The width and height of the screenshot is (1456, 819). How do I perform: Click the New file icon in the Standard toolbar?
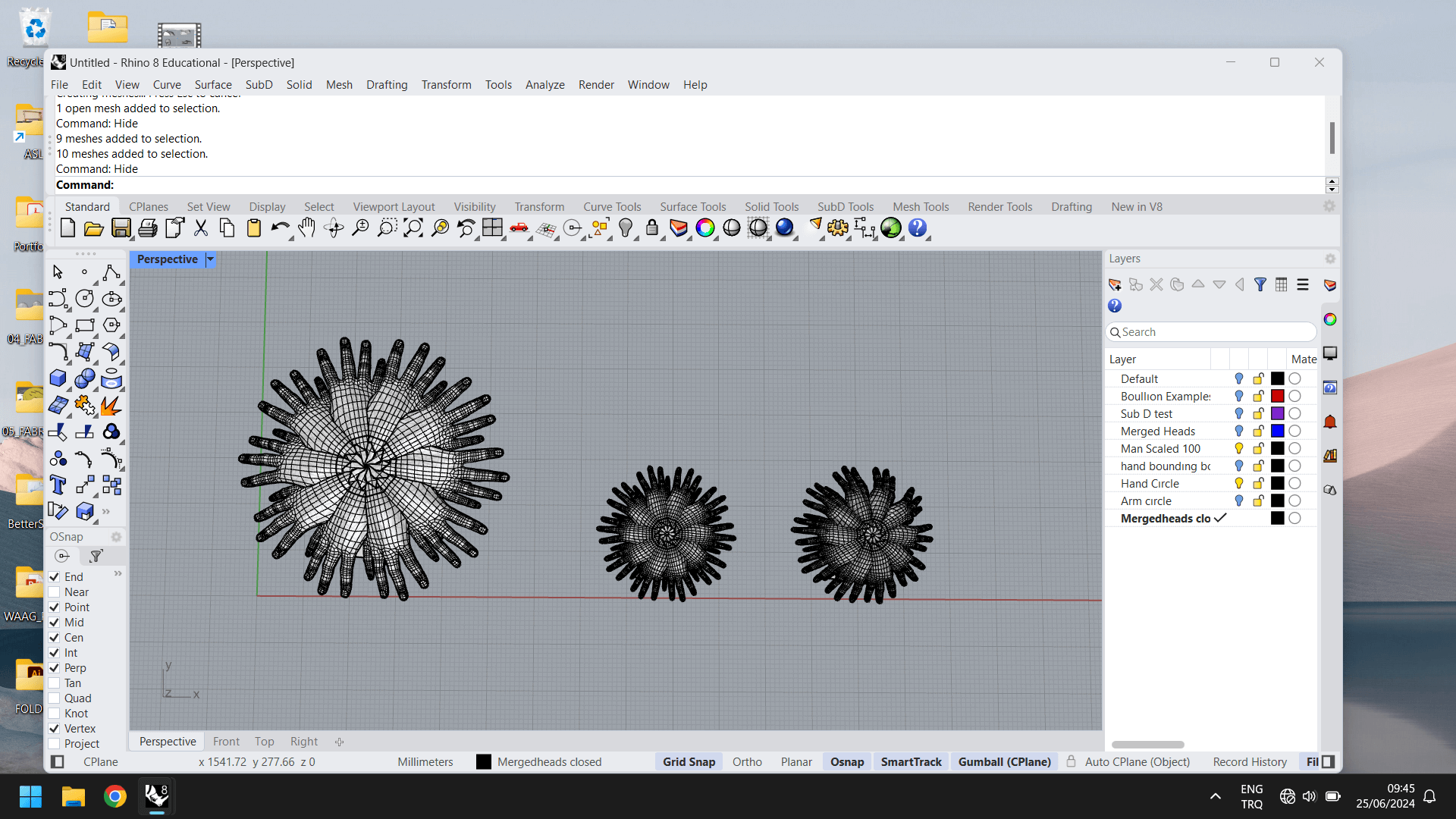67,228
